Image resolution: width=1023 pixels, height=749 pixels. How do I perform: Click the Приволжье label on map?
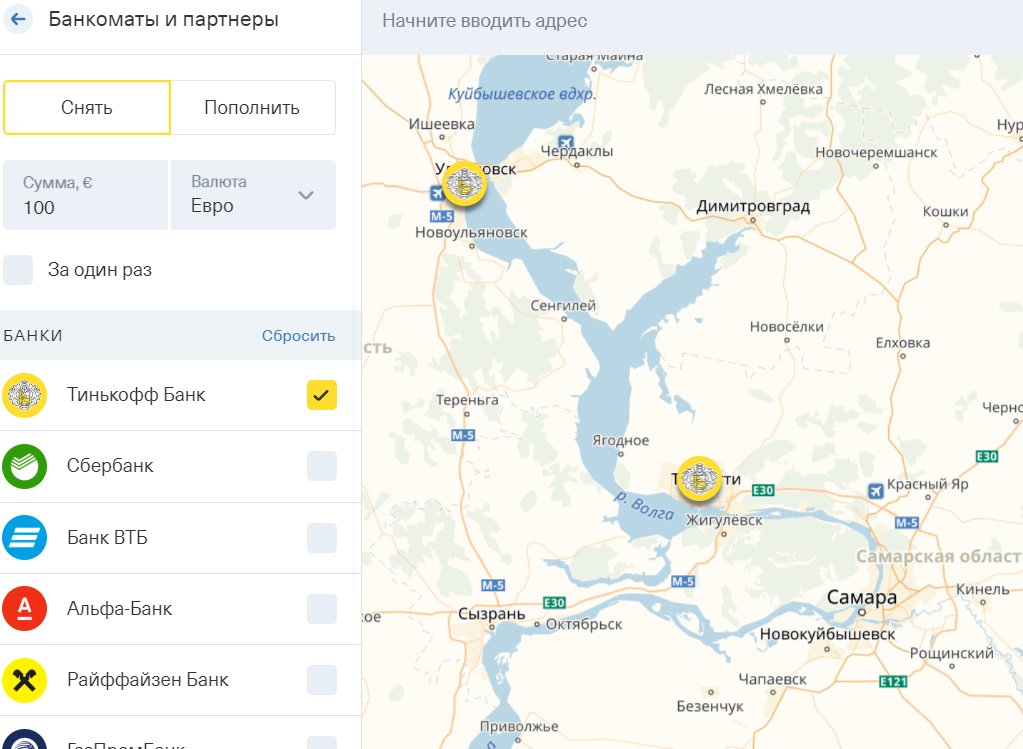519,726
